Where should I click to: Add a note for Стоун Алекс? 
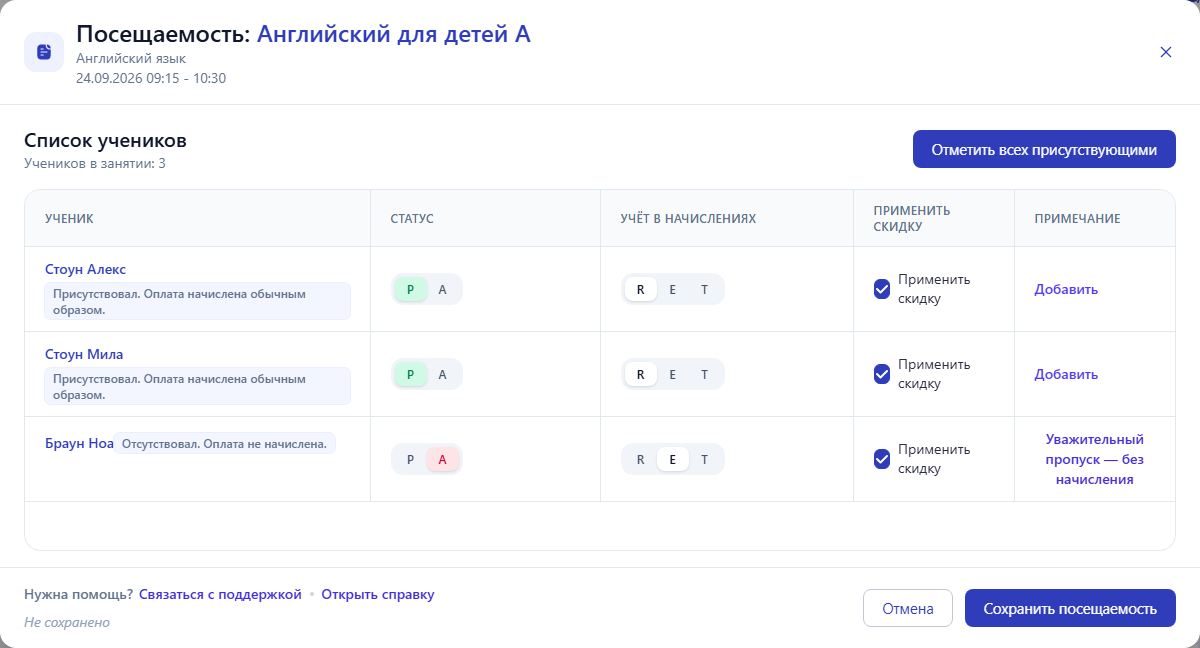pyautogui.click(x=1066, y=289)
